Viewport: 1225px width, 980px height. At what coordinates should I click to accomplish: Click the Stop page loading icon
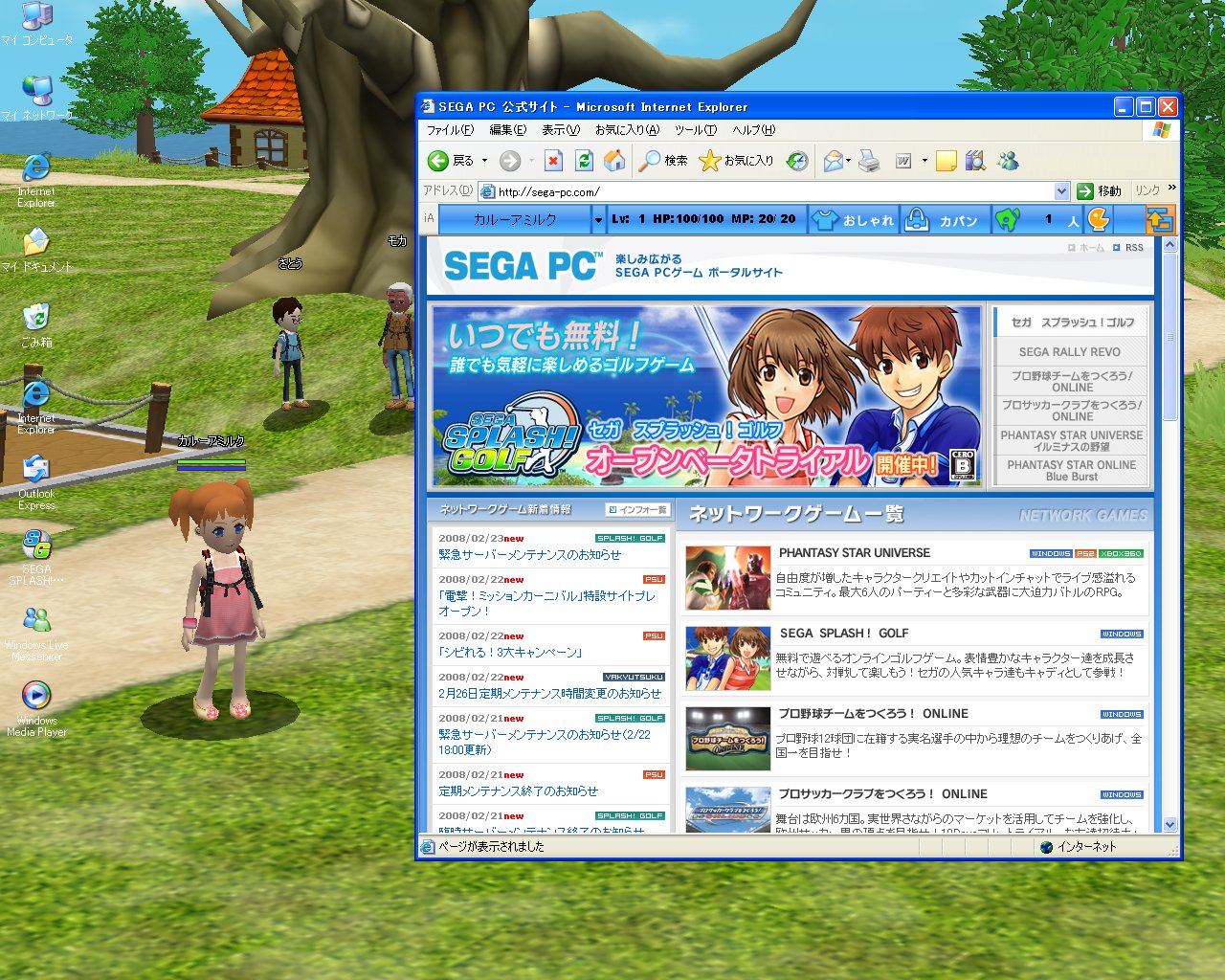click(553, 161)
